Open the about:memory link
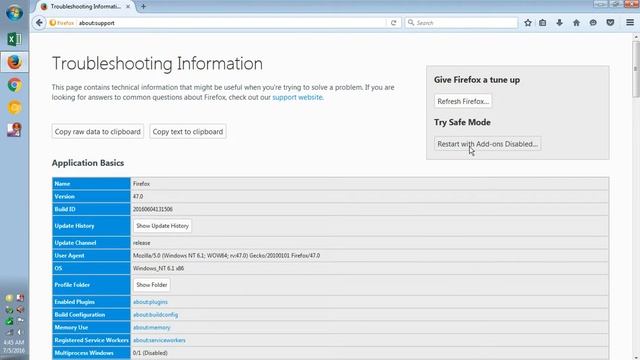The width and height of the screenshot is (640, 360). point(151,327)
